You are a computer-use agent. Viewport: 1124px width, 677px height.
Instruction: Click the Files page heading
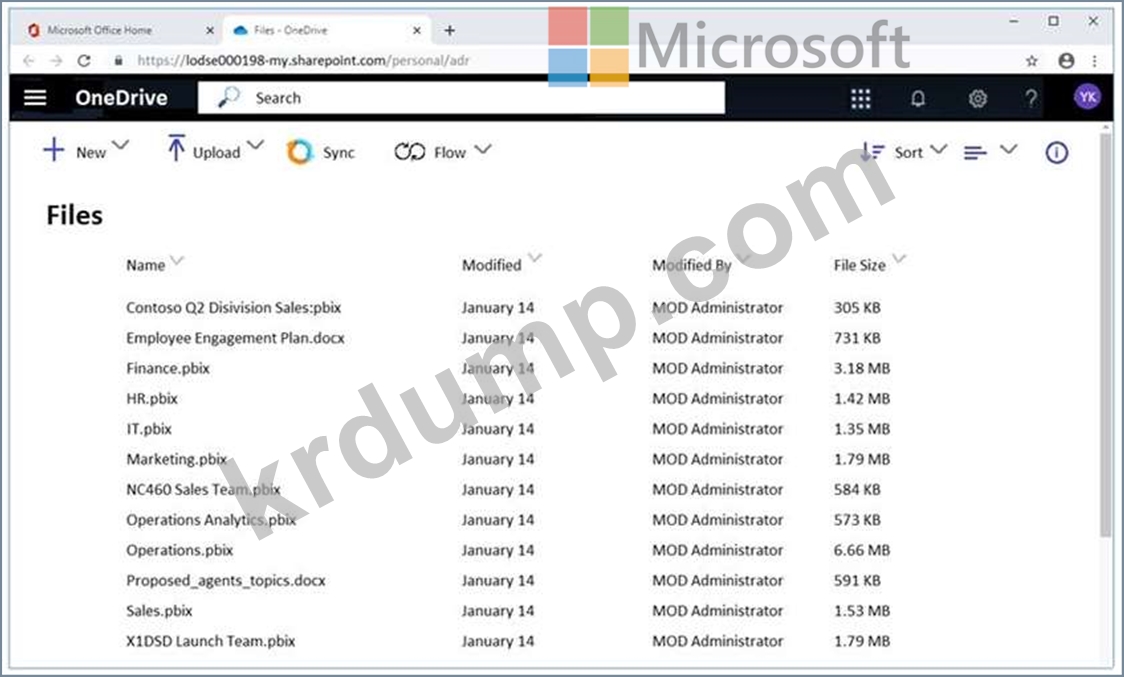(75, 215)
